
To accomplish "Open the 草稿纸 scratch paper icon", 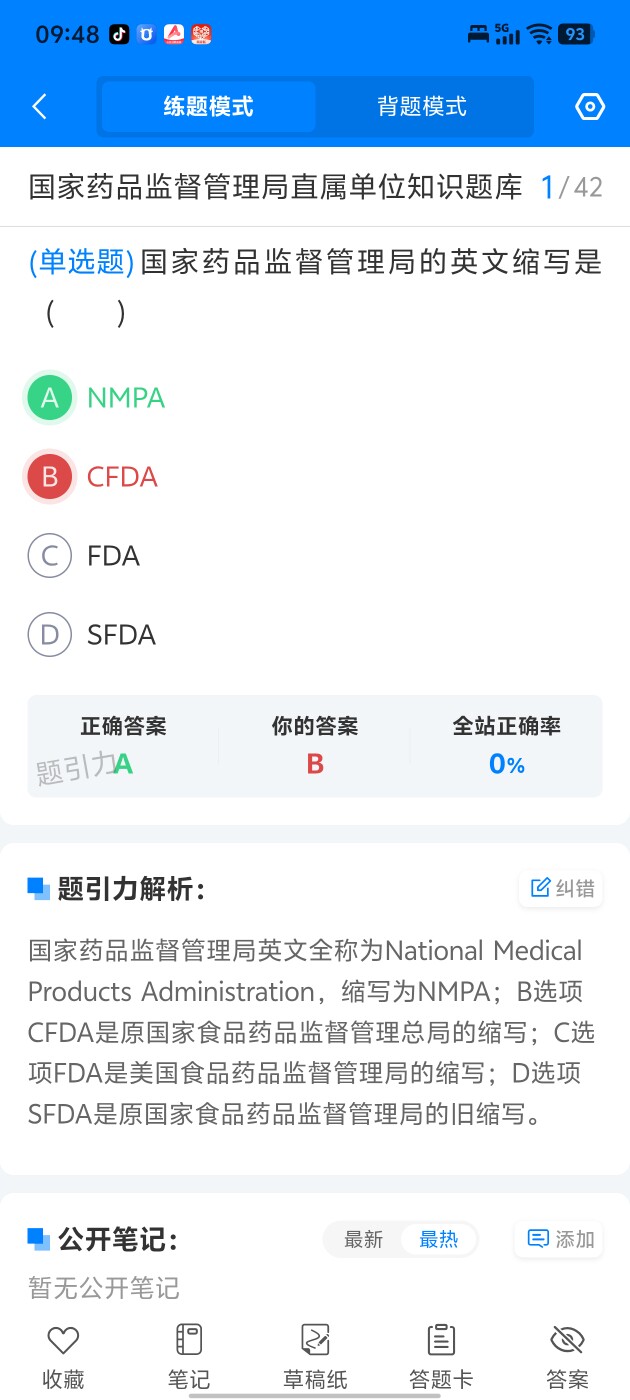I will [x=315, y=1340].
